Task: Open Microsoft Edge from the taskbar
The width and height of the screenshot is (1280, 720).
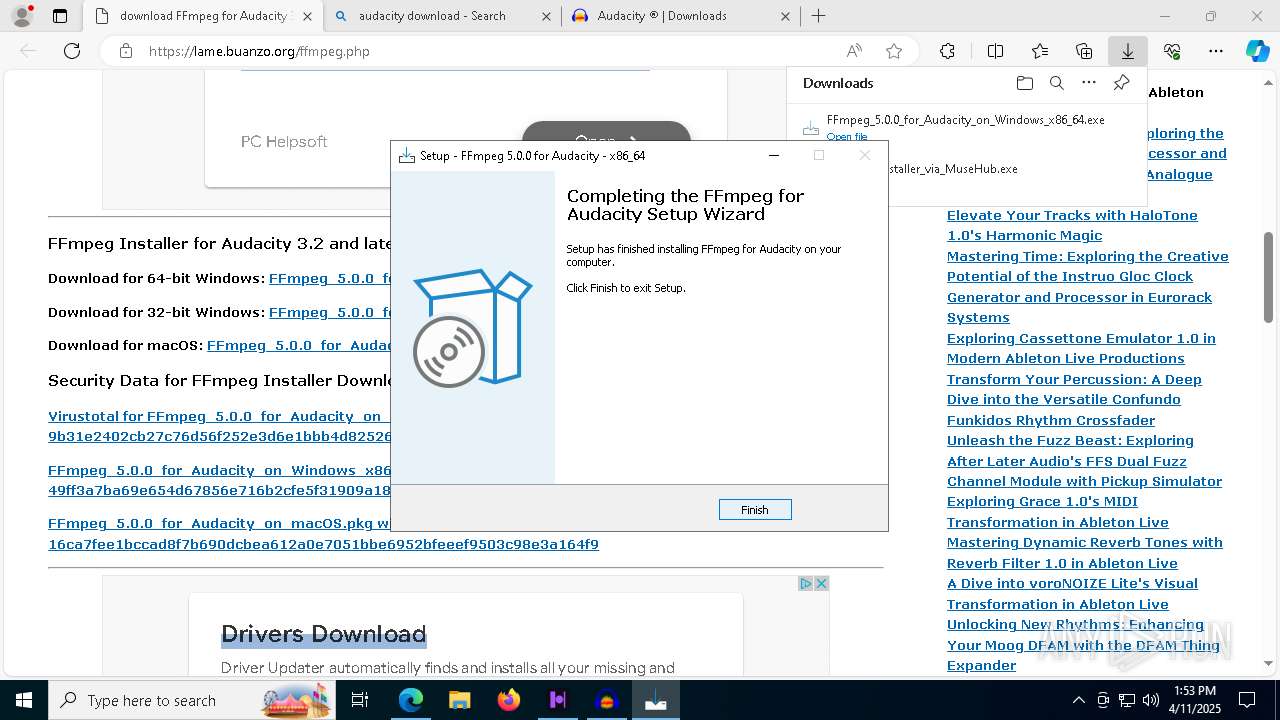Action: tap(411, 700)
